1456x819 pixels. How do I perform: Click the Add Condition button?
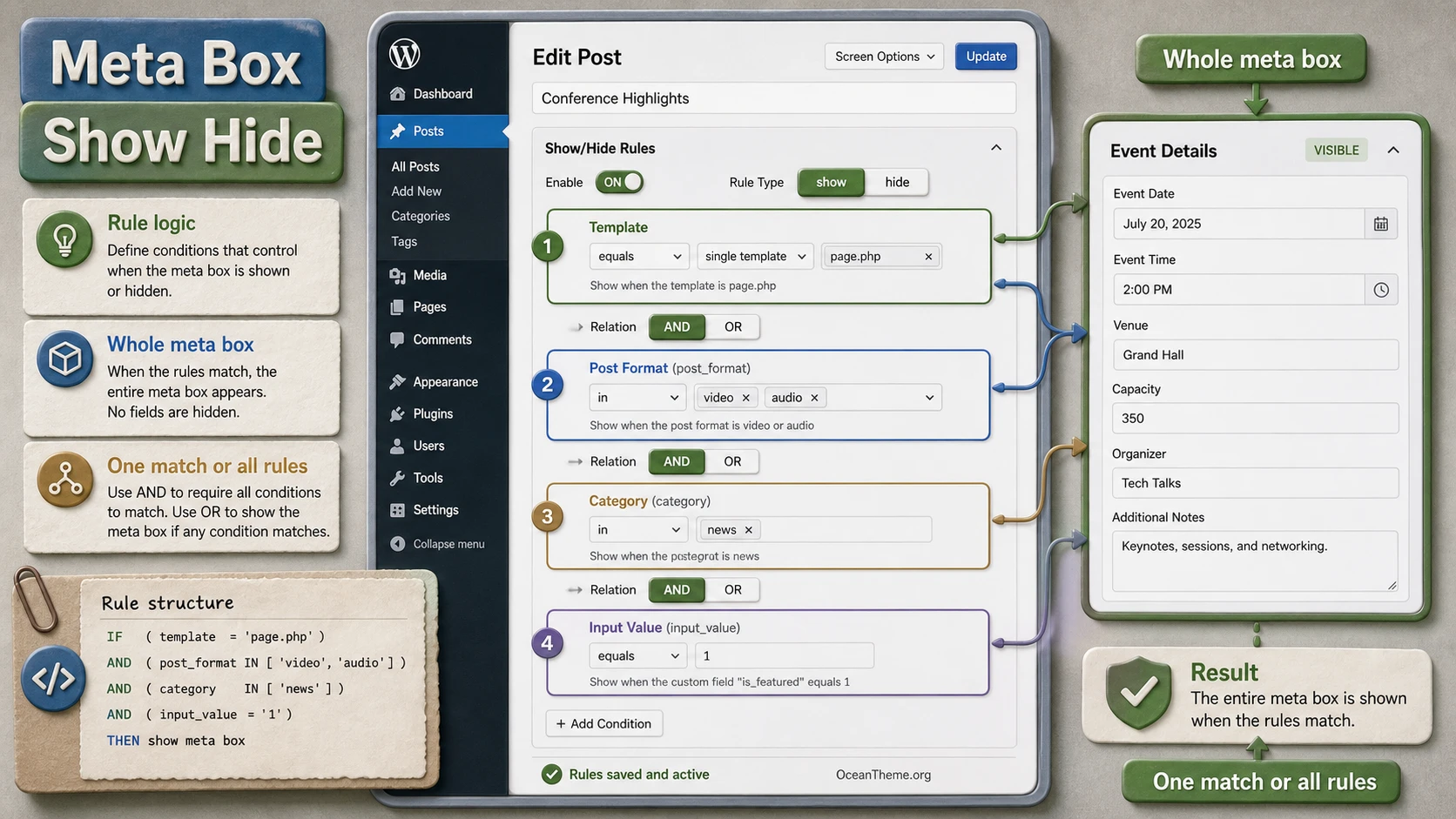[604, 724]
